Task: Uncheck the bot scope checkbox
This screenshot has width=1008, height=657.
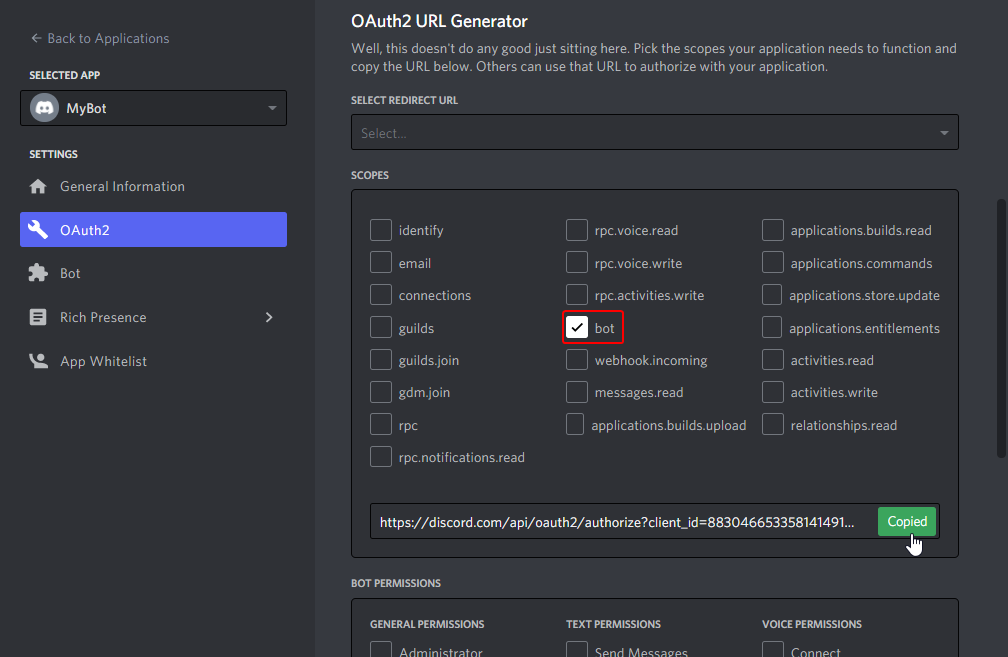Action: (577, 327)
